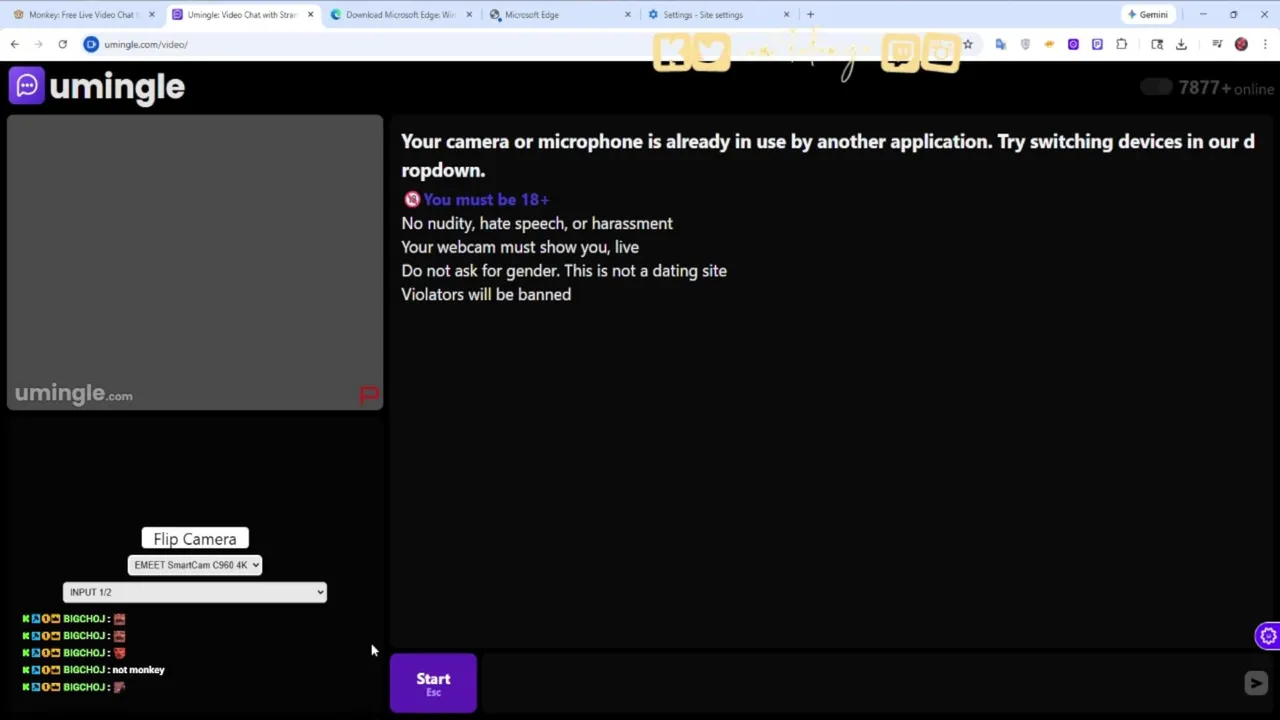Close the Monkey video chat tab
This screenshot has width=1280, height=720.
click(152, 15)
